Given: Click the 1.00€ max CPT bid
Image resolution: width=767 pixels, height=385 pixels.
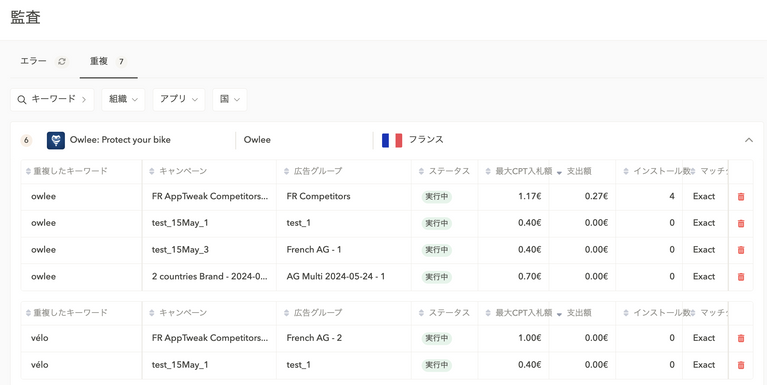Looking at the screenshot, I should [530, 338].
